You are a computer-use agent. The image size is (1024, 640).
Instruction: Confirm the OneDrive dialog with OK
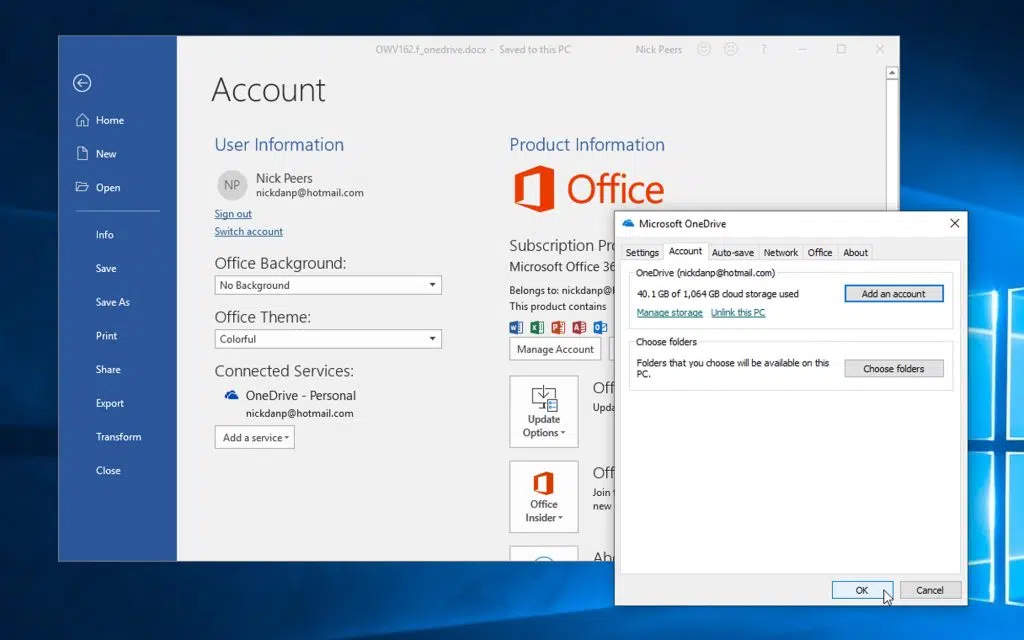coord(862,590)
